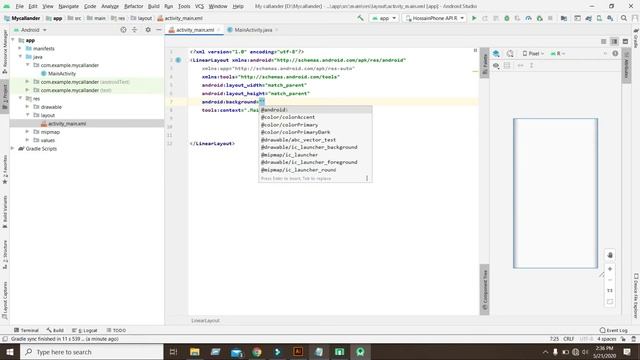
Task: Expand the manifests folder
Action: [20, 48]
